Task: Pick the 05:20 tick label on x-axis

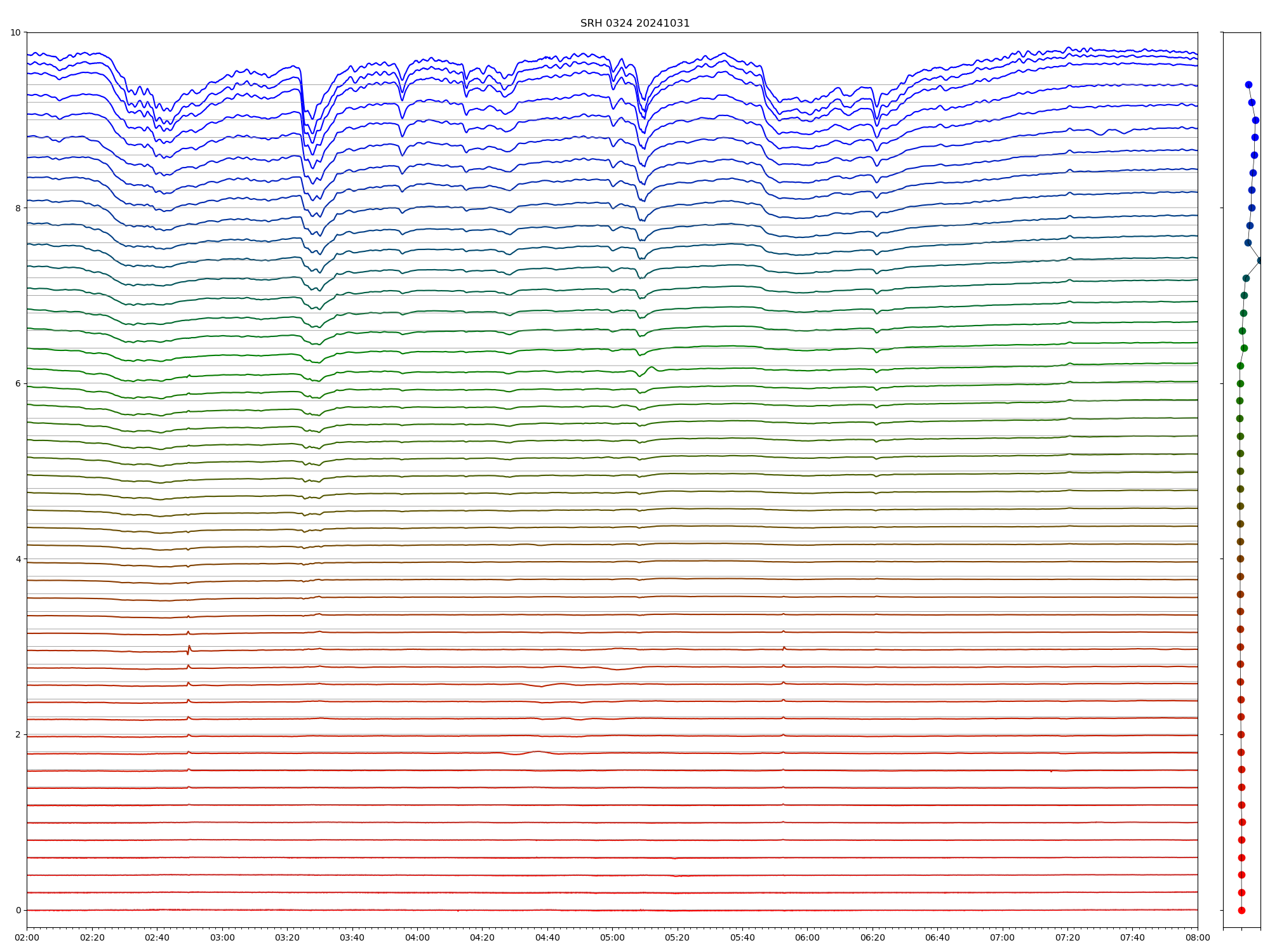Action: 677,937
